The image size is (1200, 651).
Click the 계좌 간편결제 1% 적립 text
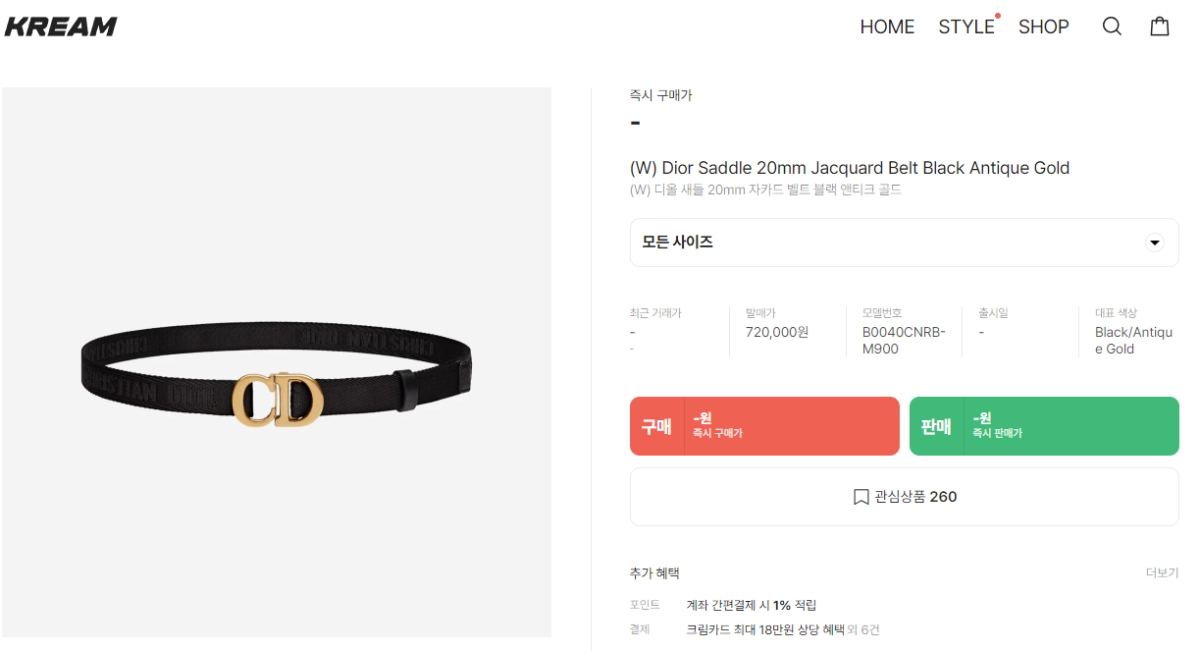[751, 605]
